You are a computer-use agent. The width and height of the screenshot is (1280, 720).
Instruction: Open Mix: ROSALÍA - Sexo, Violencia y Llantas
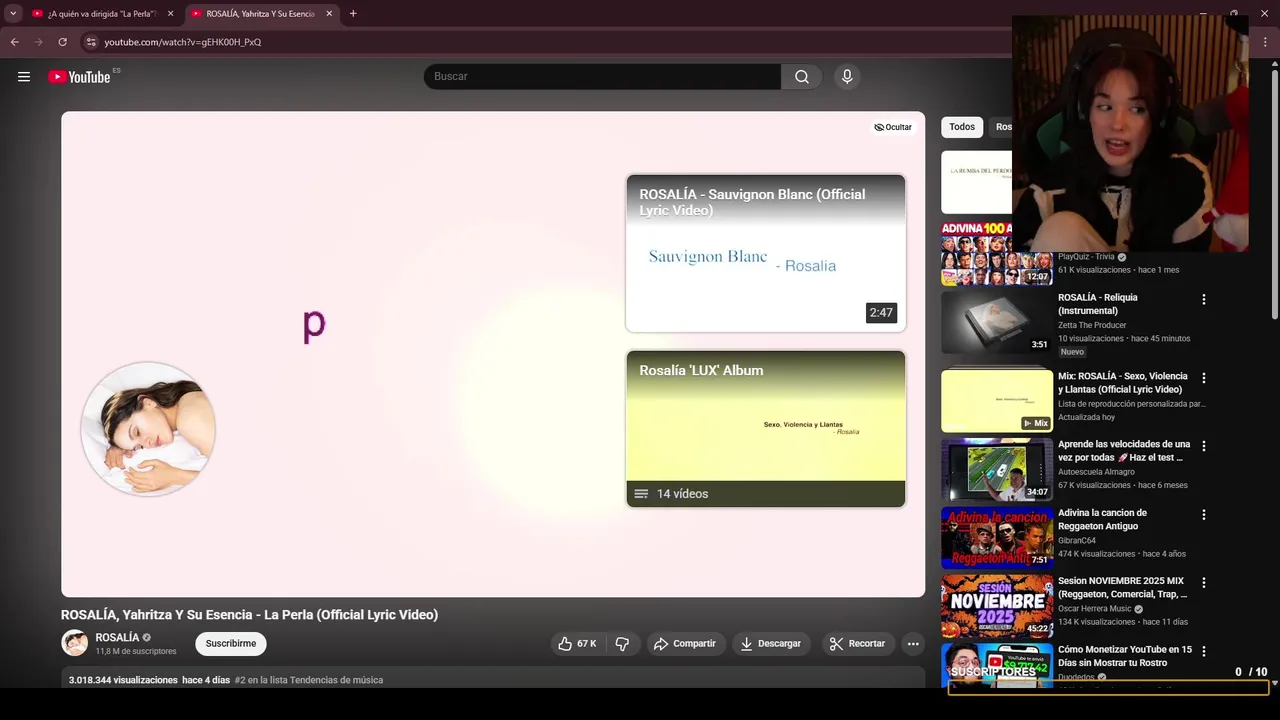tap(1123, 383)
